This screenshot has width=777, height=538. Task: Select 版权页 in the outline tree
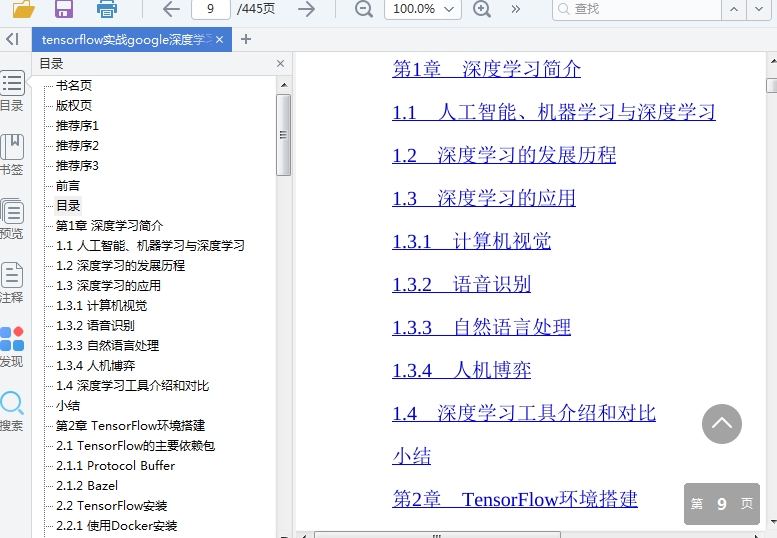tap(74, 106)
